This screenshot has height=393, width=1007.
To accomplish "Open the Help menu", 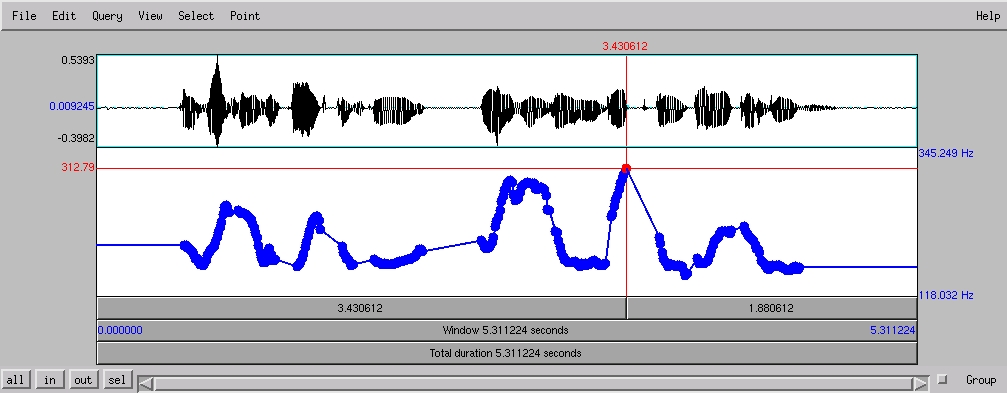I will (x=988, y=16).
